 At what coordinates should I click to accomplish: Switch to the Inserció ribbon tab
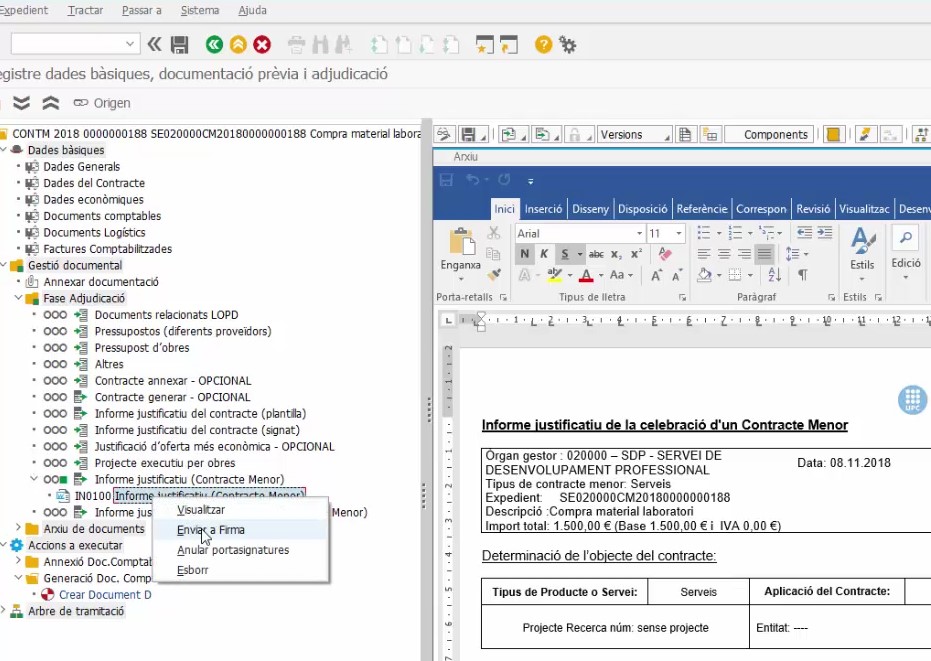[543, 209]
